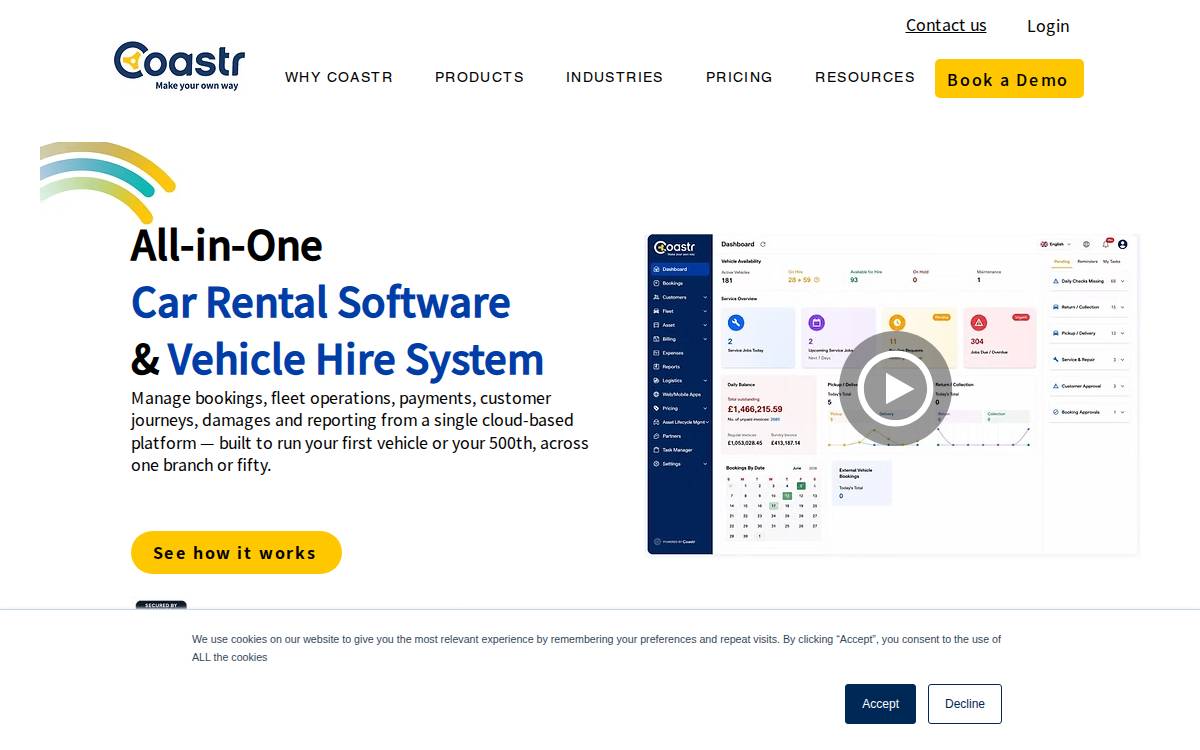Click the Task Manager icon in preview sidebar
Viewport: 1200px width, 750px height.
(x=656, y=450)
